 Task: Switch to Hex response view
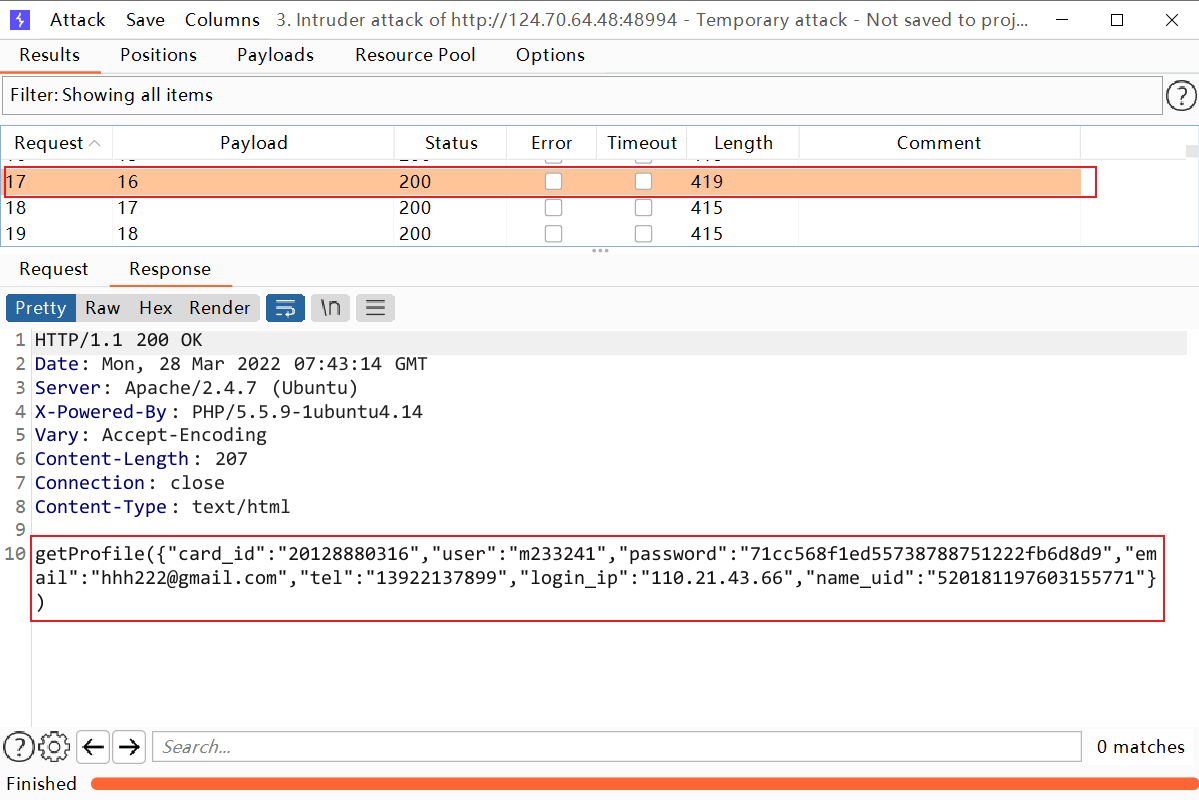[x=155, y=308]
